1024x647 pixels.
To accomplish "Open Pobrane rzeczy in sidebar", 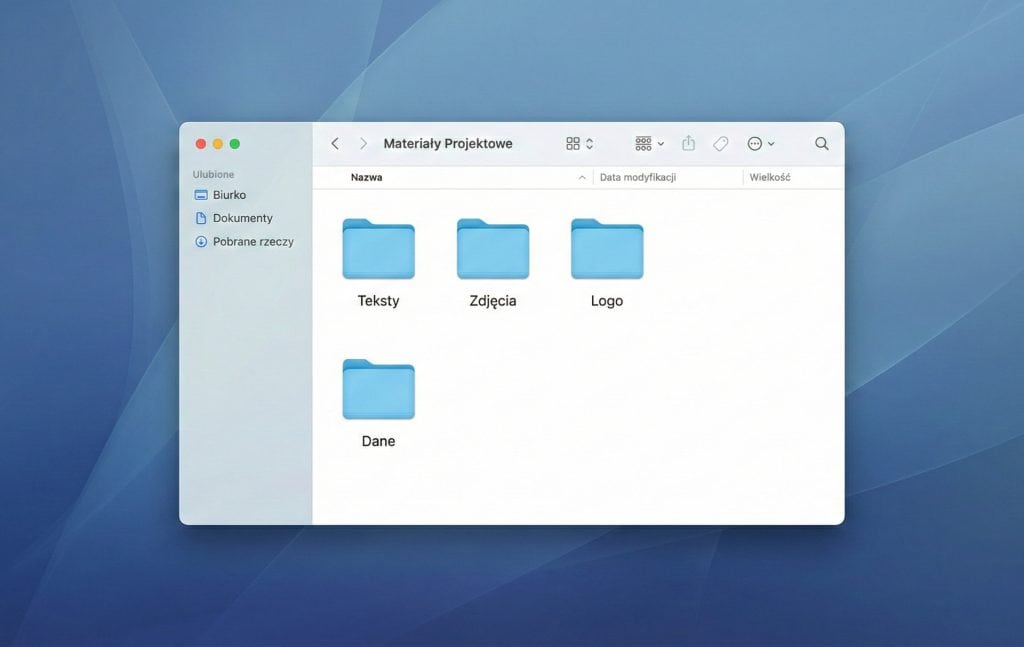I will pyautogui.click(x=252, y=241).
